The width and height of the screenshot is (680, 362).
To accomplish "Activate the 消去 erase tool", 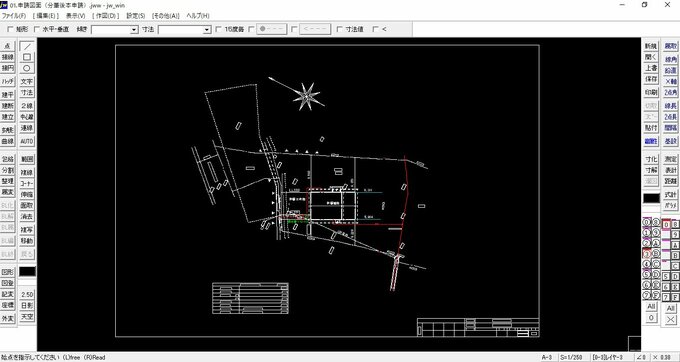I will point(27,216).
